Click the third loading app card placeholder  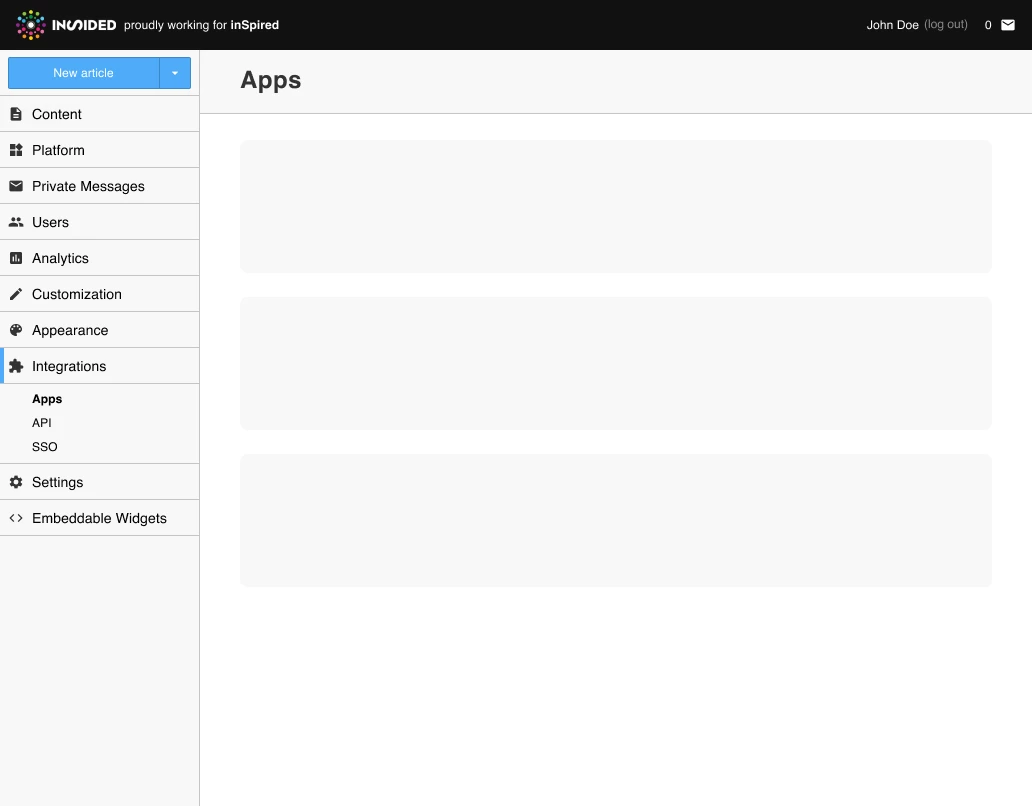615,520
